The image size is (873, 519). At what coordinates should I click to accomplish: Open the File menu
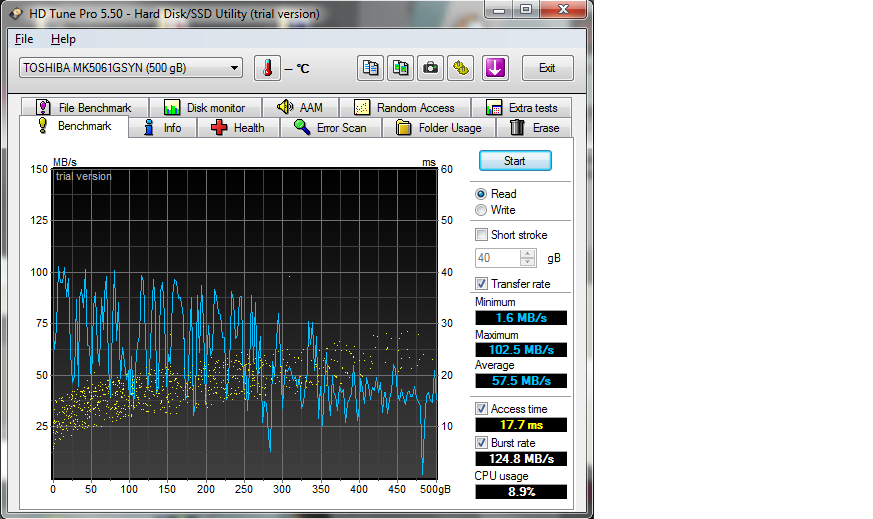pyautogui.click(x=24, y=39)
